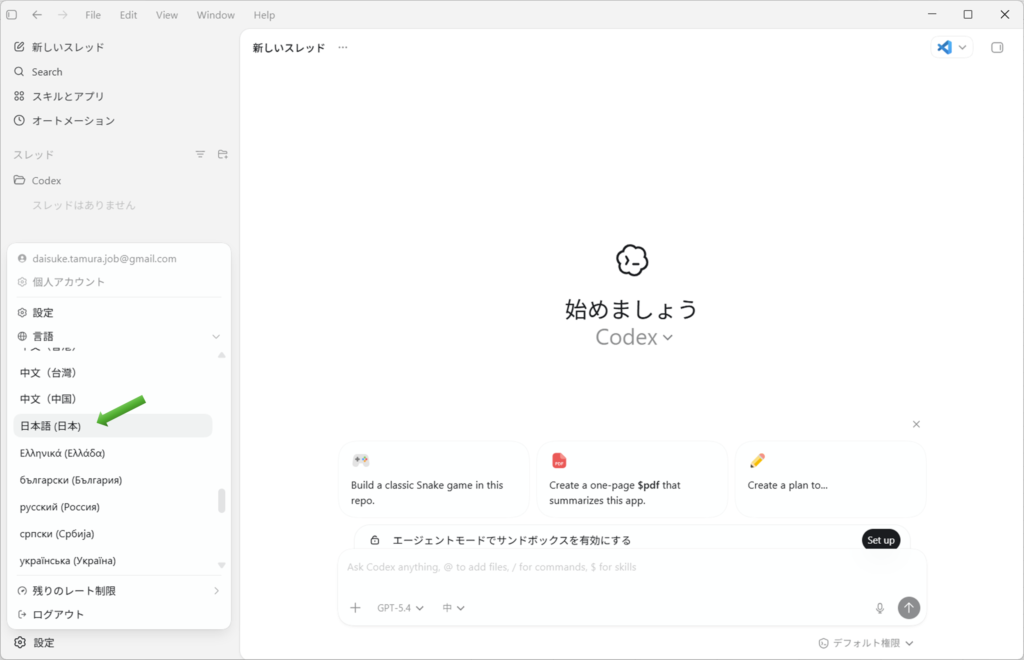Open the three-dot menu beside 新しいスレッド
This screenshot has width=1024, height=660.
click(343, 47)
